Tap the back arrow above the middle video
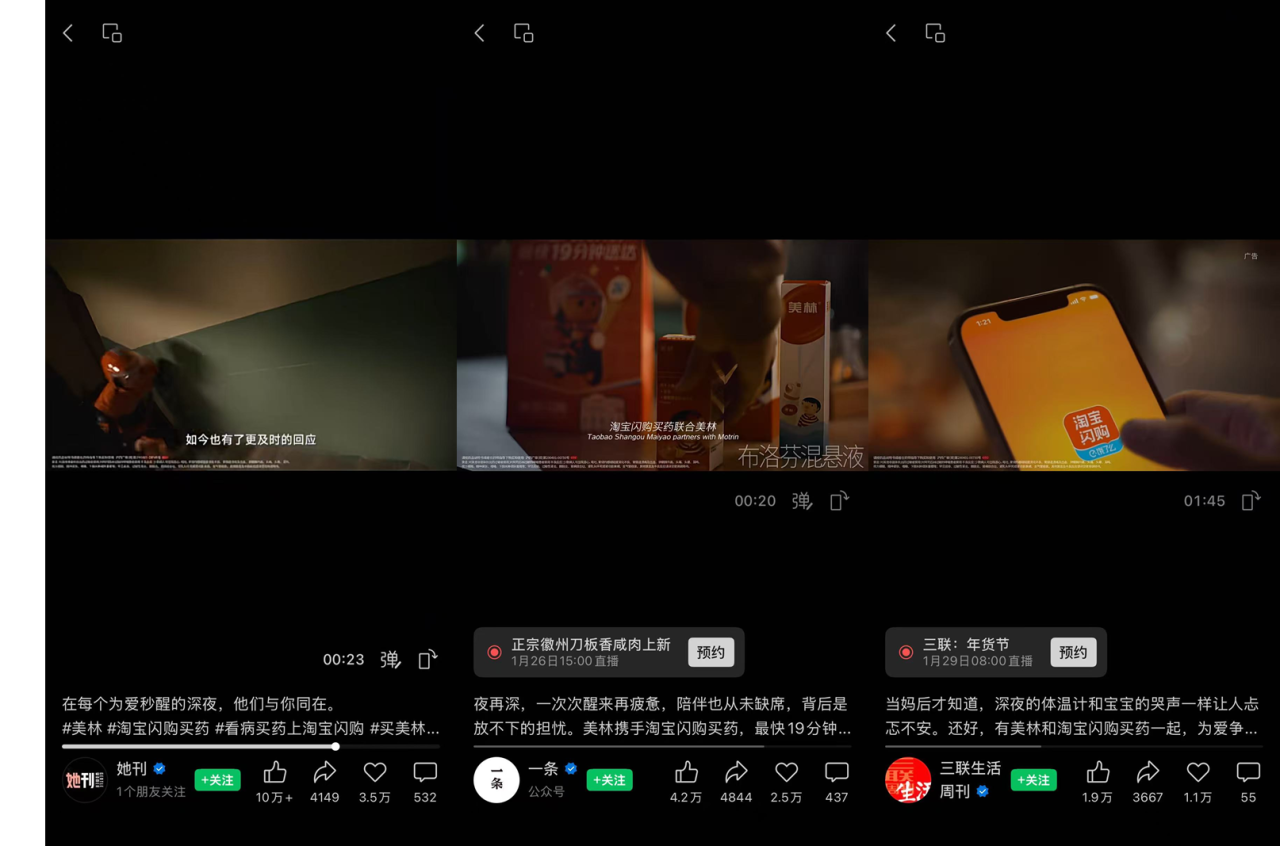 click(x=479, y=32)
